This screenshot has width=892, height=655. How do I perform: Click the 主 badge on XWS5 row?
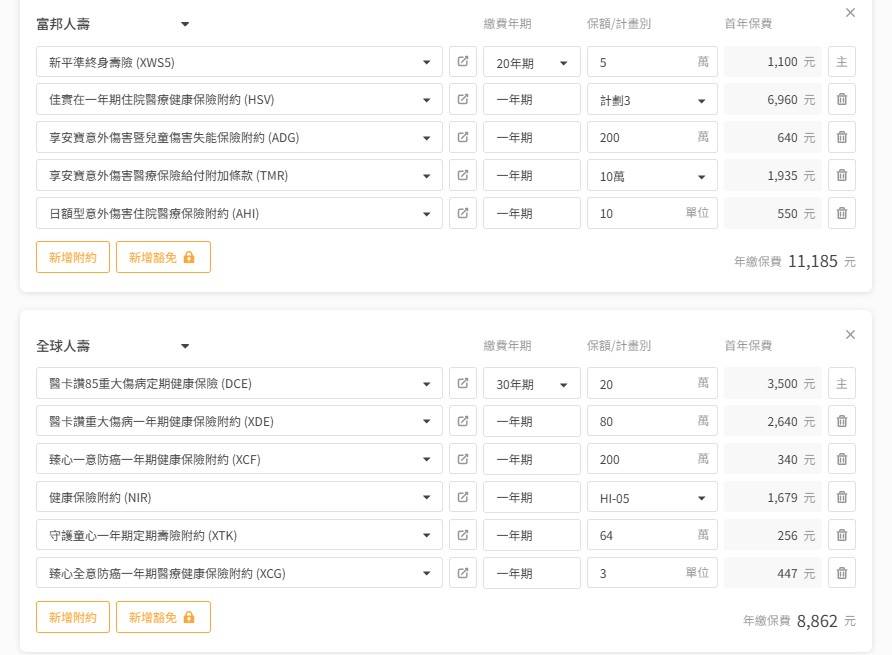tap(841, 62)
